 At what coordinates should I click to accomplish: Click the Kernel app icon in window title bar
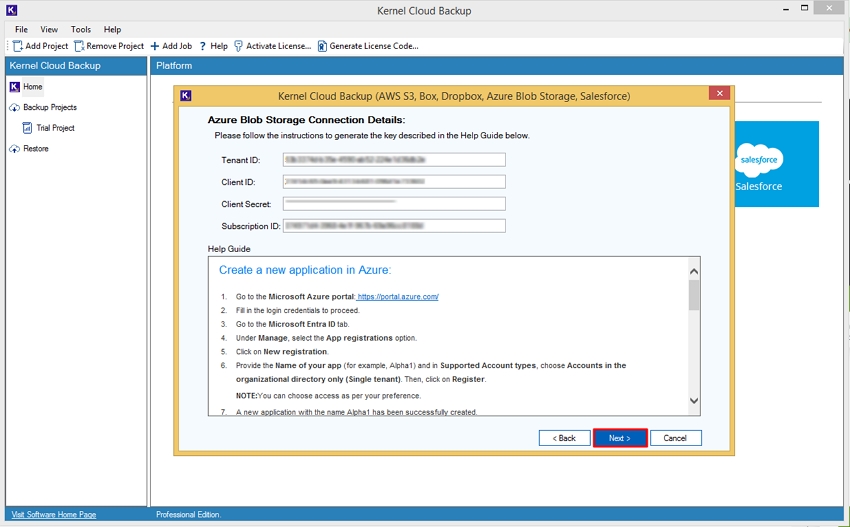click(x=11, y=10)
